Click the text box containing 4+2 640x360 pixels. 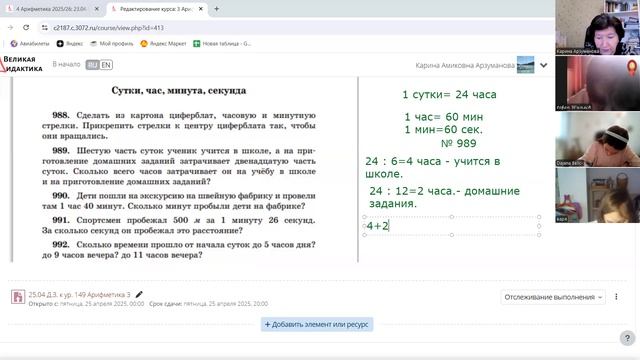(x=452, y=226)
